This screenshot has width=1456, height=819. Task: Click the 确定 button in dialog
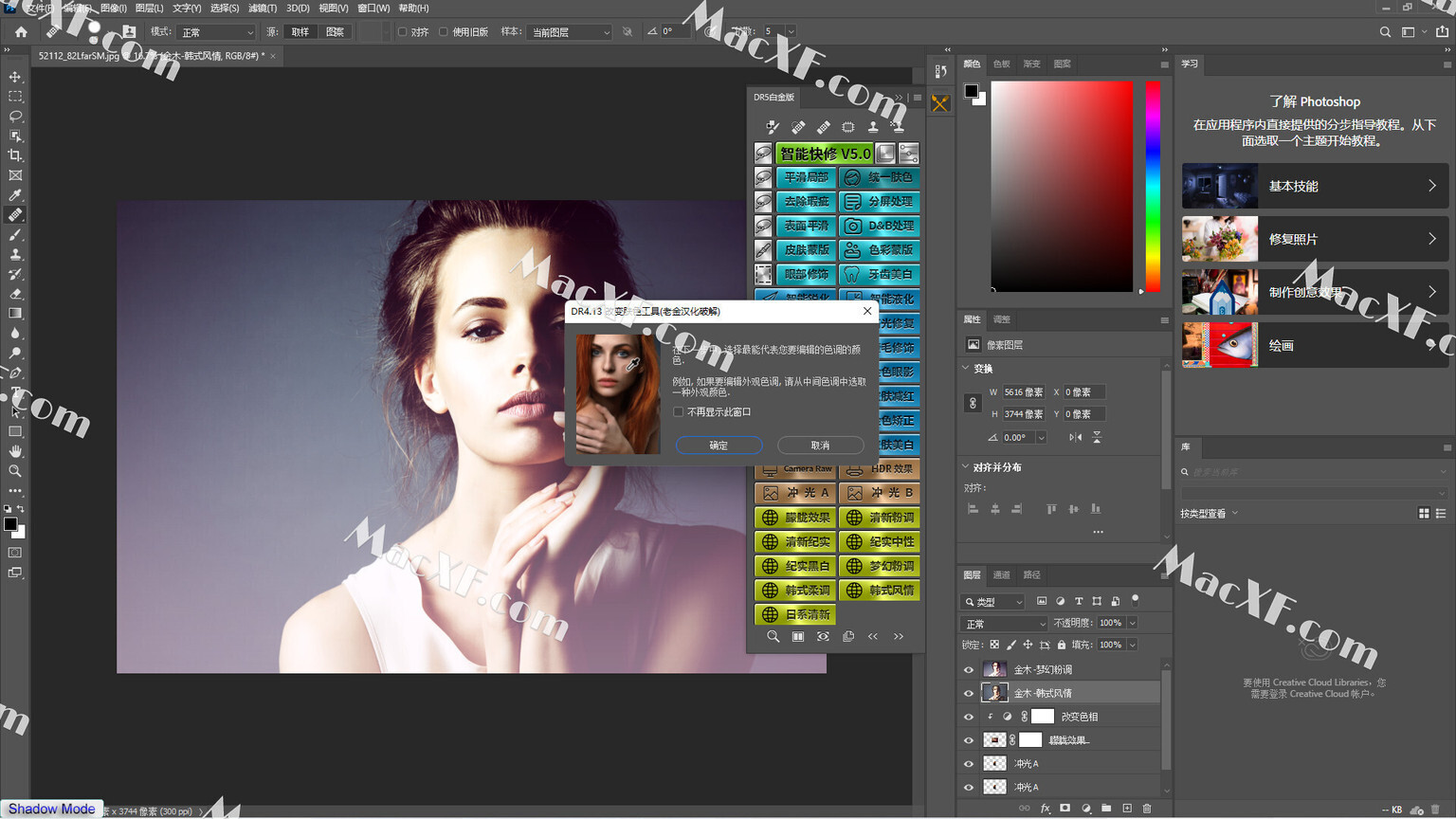(719, 446)
